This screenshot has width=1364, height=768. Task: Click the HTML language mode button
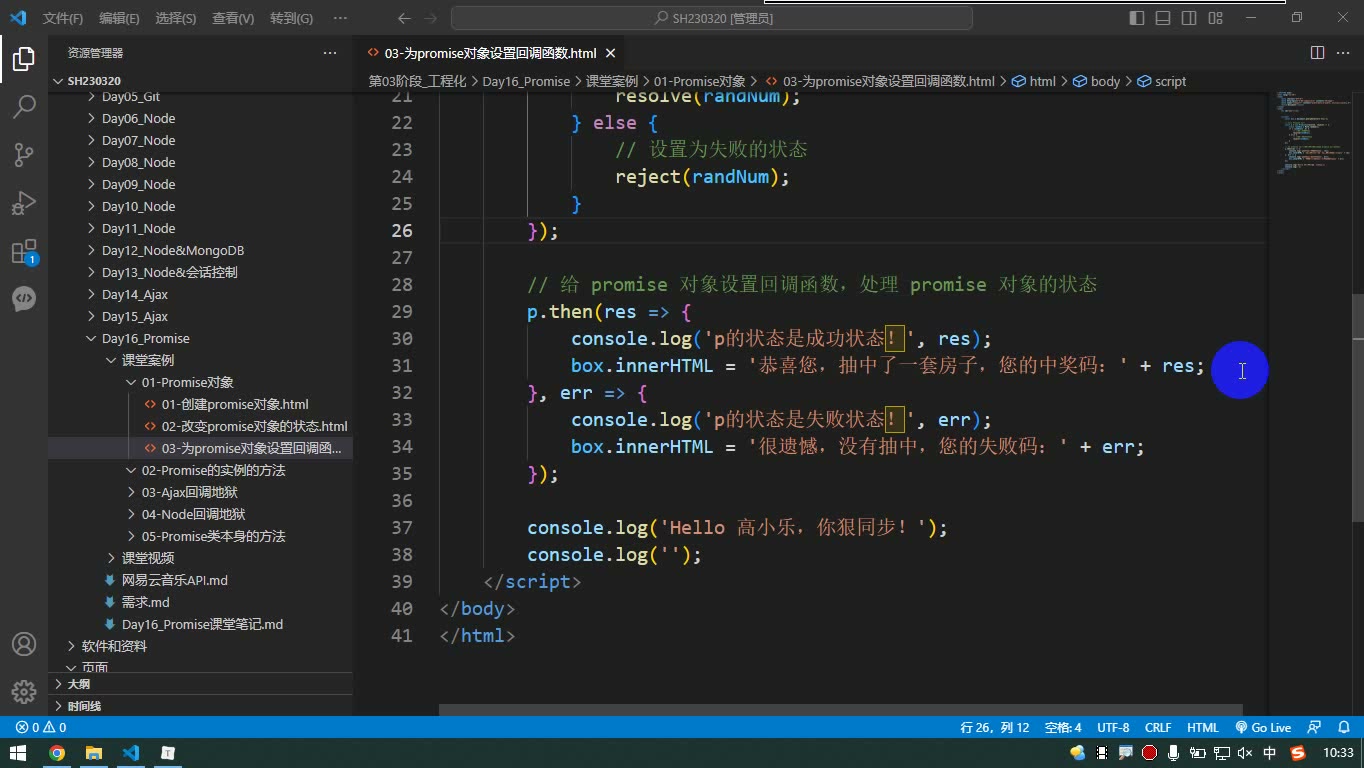(1203, 728)
